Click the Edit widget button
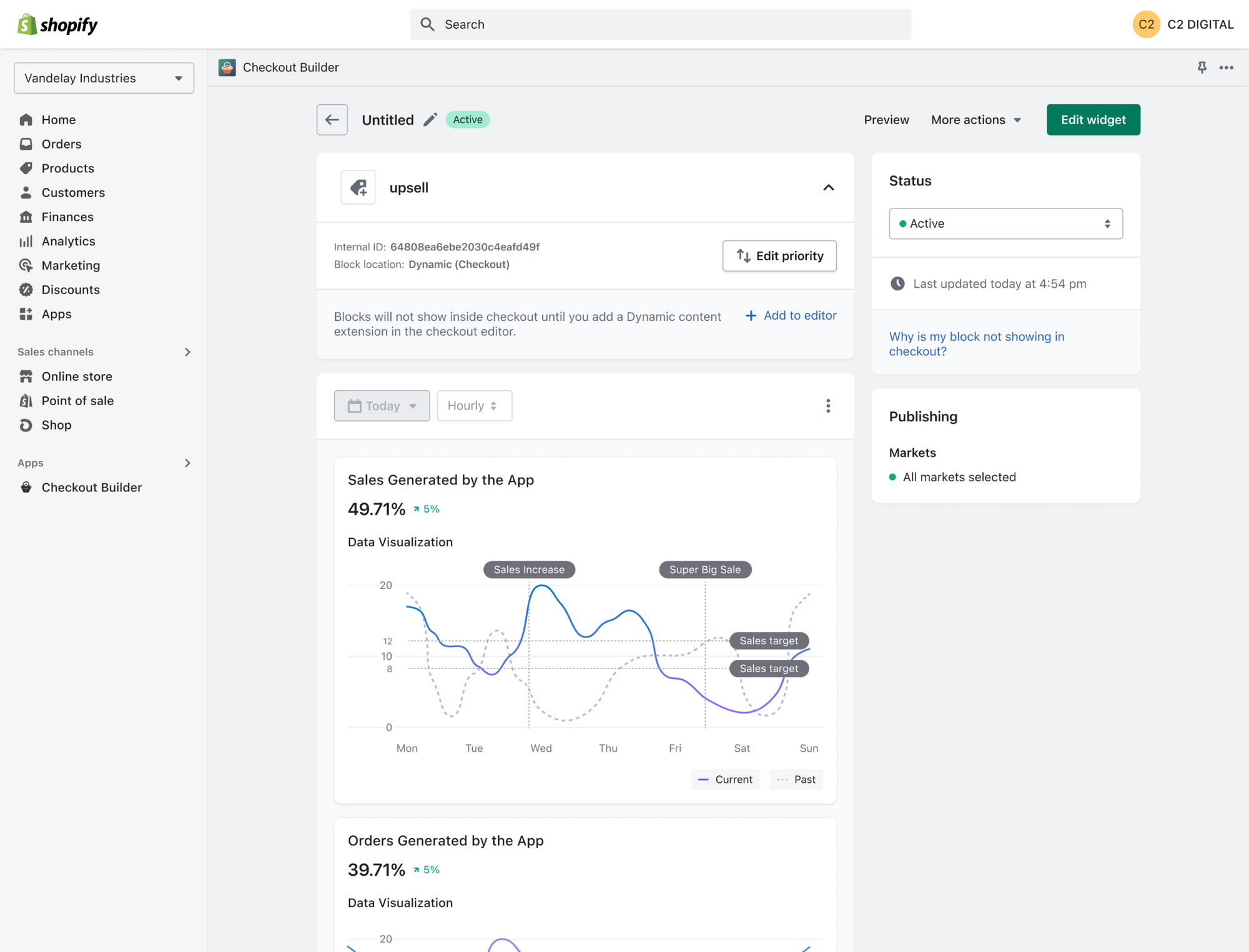1249x952 pixels. click(1093, 119)
